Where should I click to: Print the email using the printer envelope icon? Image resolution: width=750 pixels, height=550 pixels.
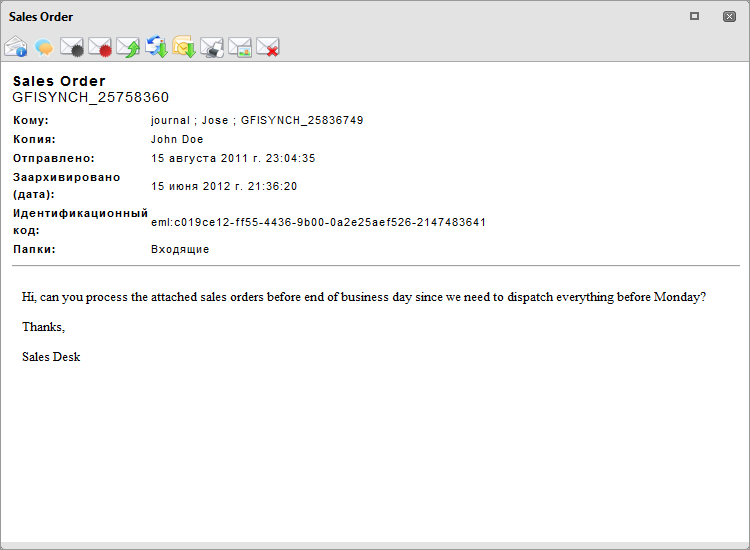212,47
